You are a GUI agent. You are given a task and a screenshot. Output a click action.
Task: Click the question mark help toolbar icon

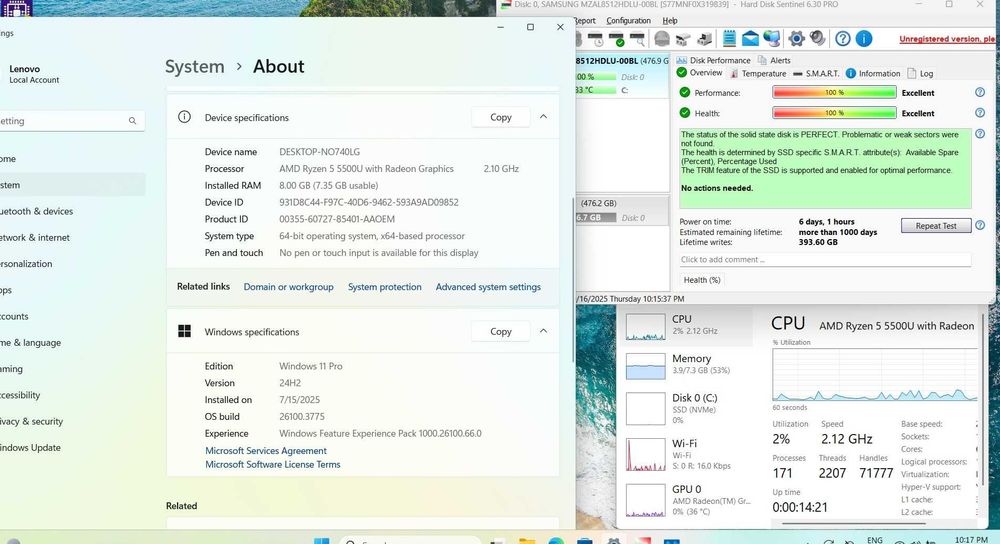click(x=842, y=39)
